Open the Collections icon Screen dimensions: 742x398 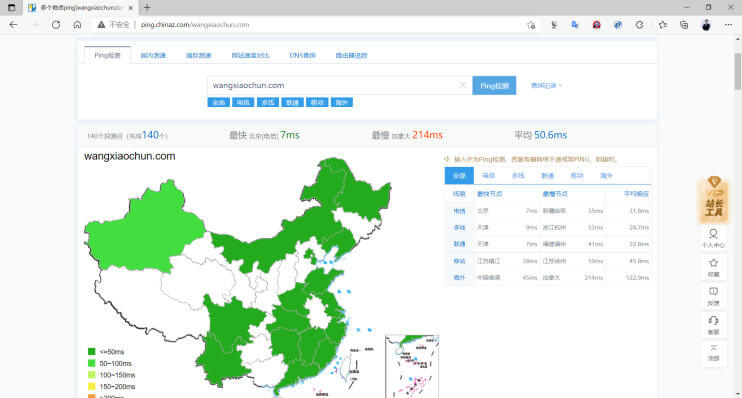coord(684,25)
